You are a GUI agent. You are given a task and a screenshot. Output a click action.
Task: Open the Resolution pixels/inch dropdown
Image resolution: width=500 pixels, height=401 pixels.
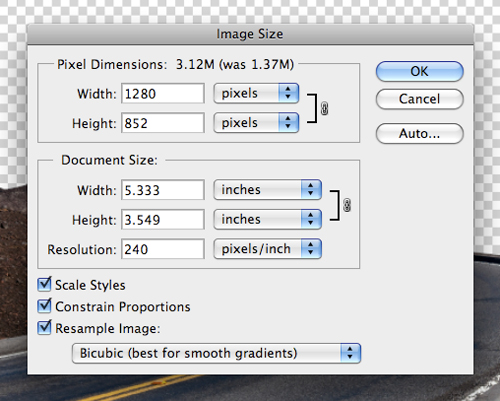[267, 249]
